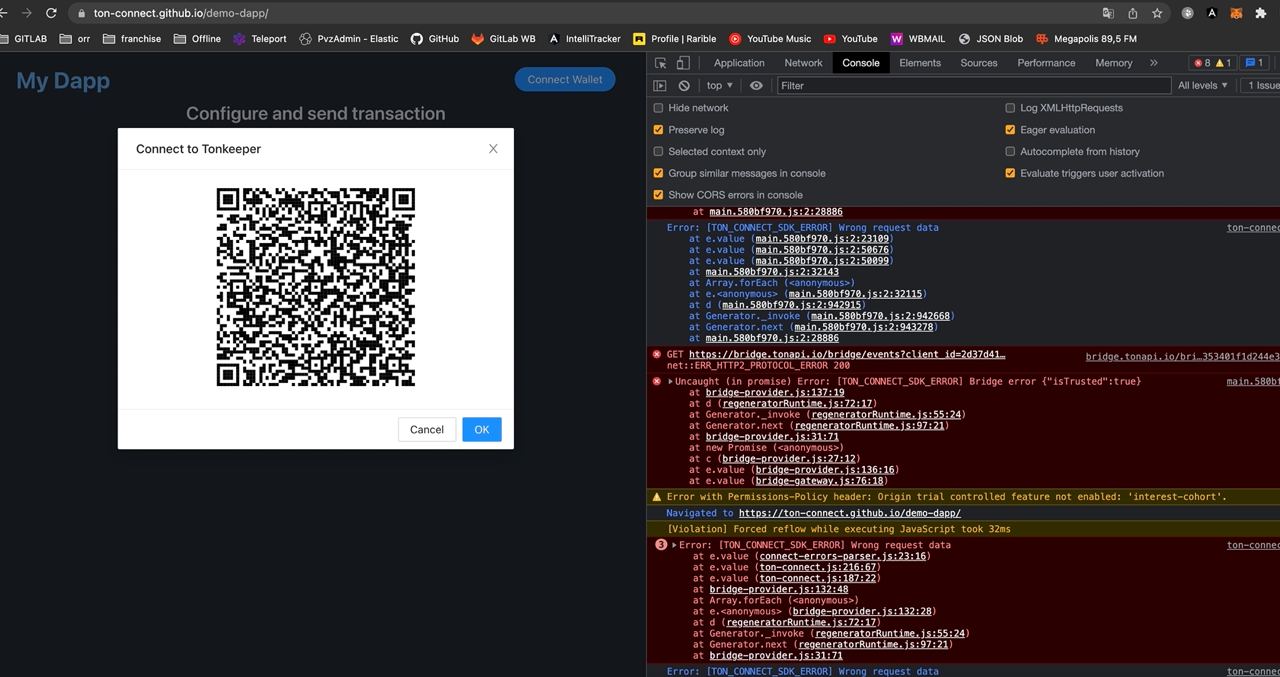
Task: Open the gray round extension icon
Action: (x=1188, y=13)
